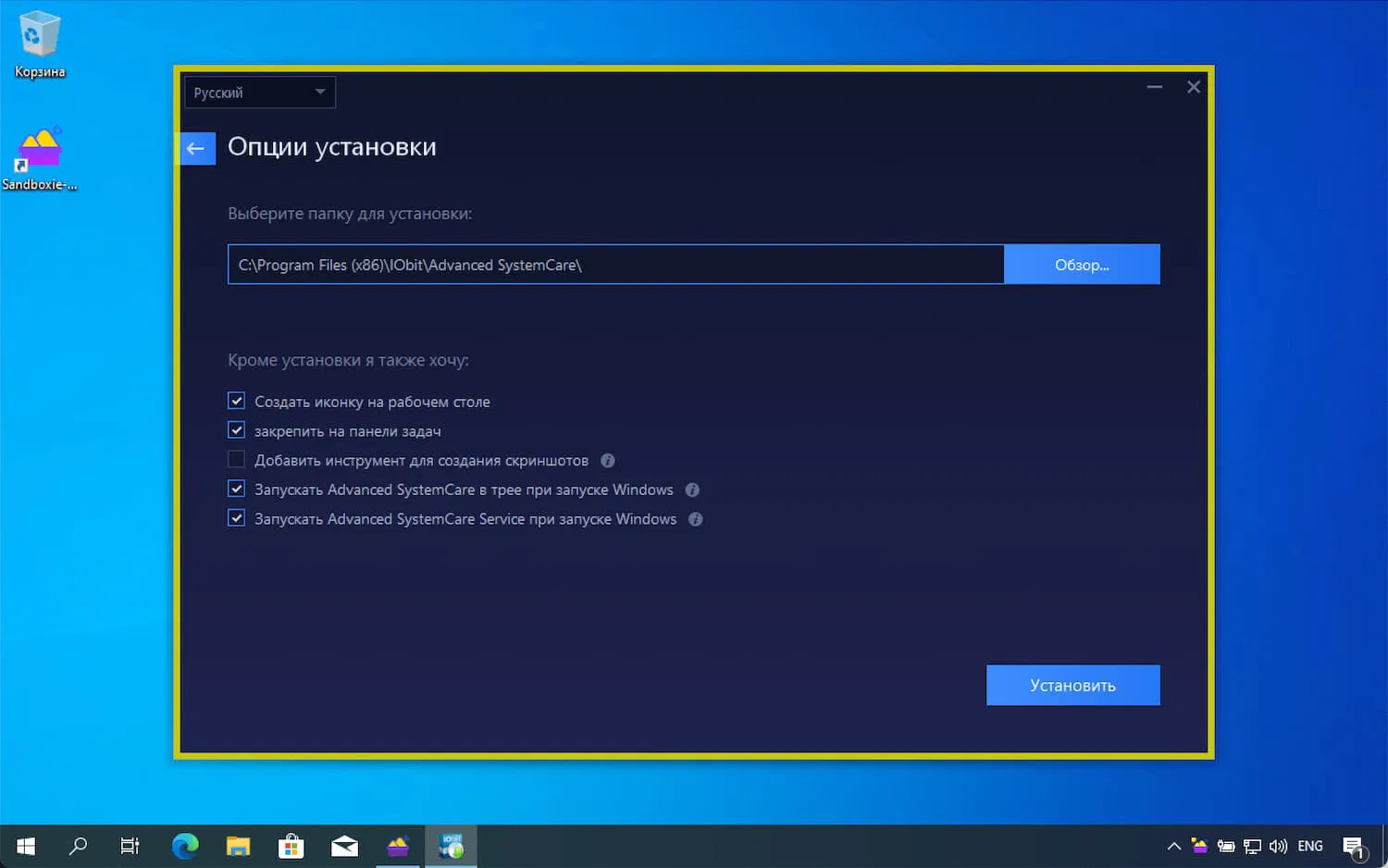Viewport: 1388px width, 868px height.
Task: Open File Explorer from the taskbar
Action: click(x=238, y=846)
